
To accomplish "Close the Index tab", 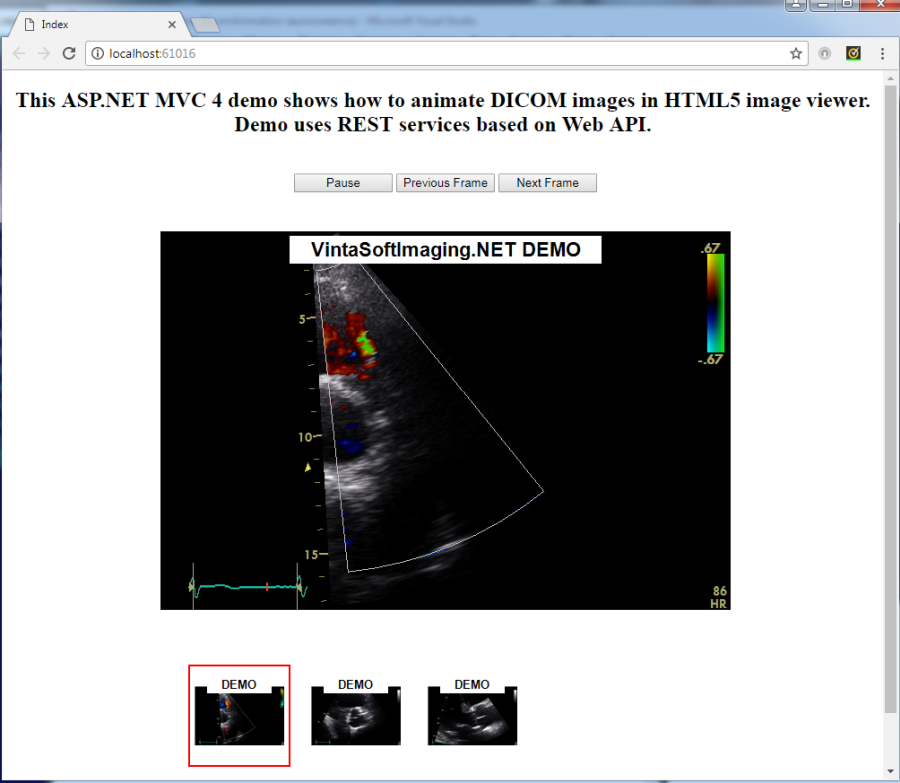I will click(172, 24).
